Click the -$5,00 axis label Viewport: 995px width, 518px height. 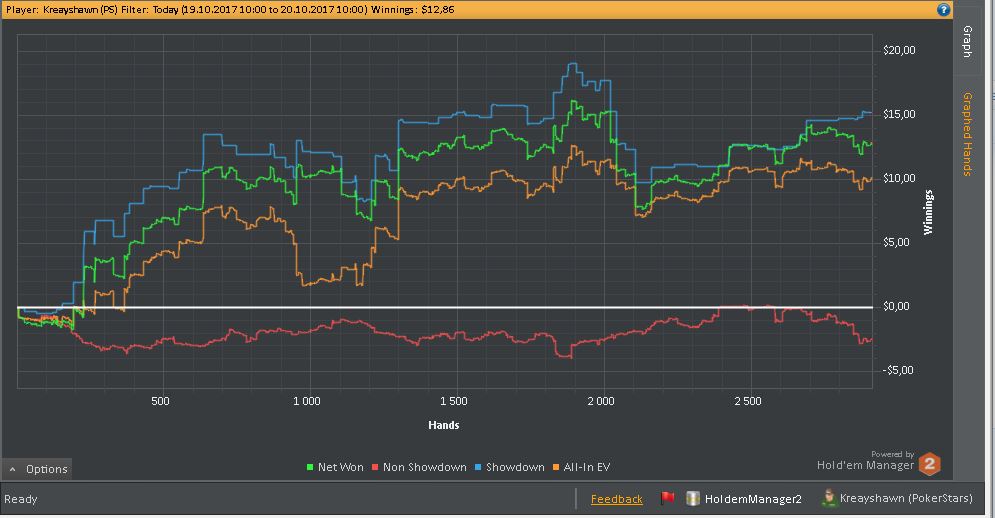tap(896, 370)
